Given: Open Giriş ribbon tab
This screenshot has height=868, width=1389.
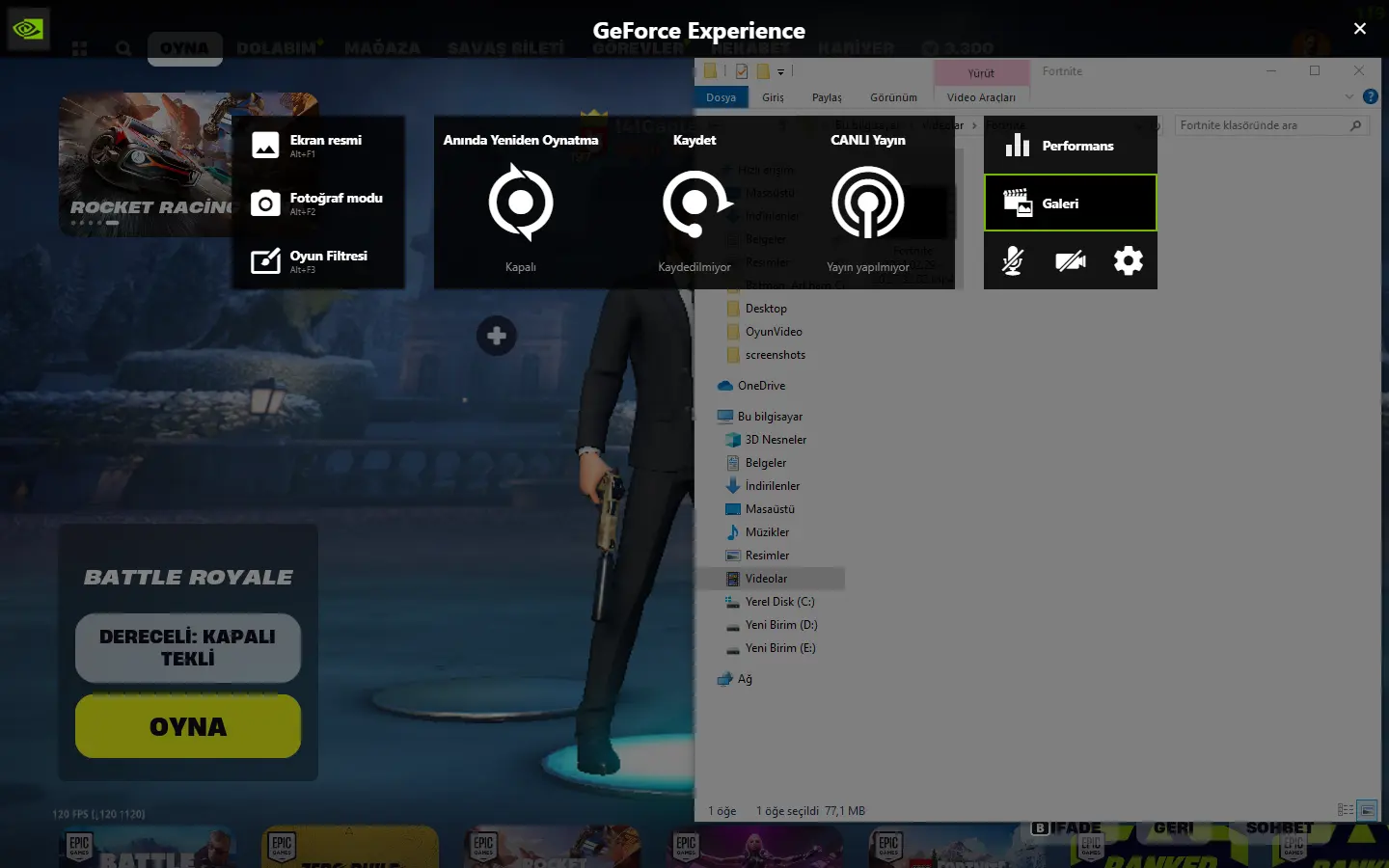Looking at the screenshot, I should click(x=773, y=97).
